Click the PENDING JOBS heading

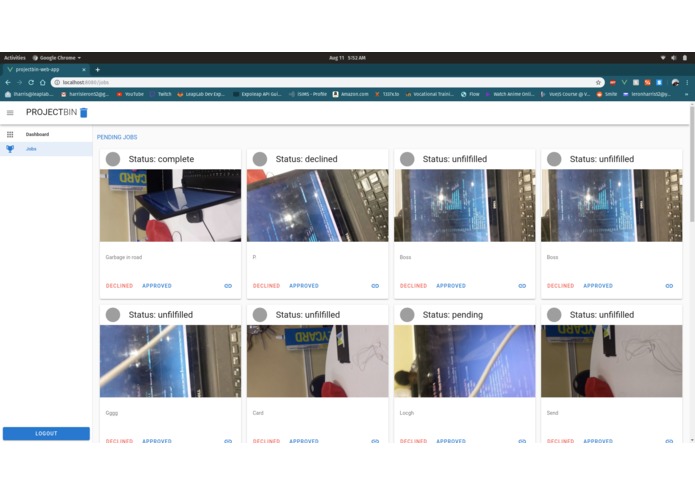pyautogui.click(x=117, y=137)
